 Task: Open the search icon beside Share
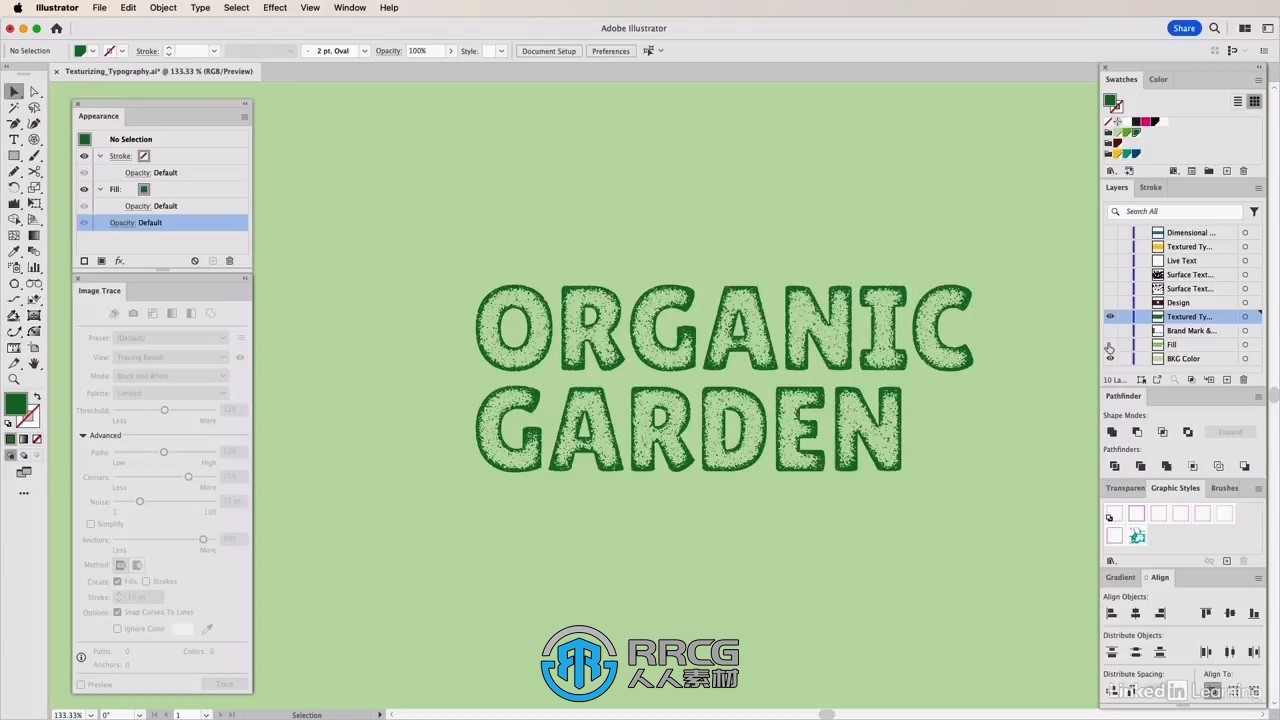tap(1215, 29)
